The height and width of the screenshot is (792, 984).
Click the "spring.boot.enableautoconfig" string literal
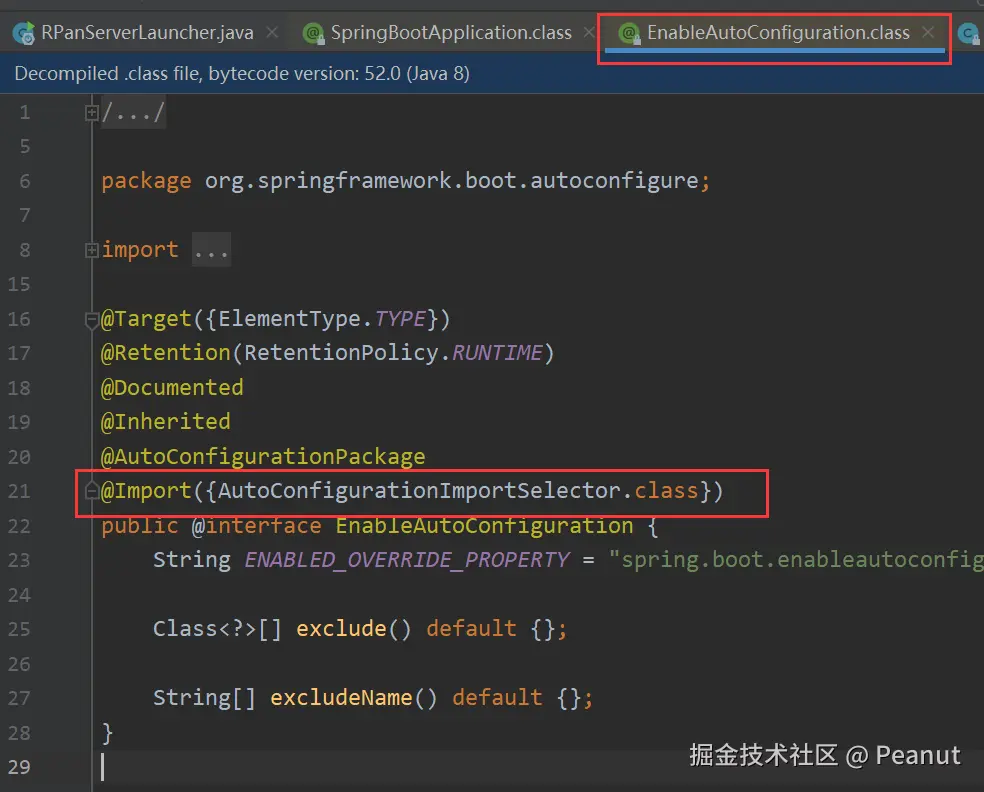[796, 559]
